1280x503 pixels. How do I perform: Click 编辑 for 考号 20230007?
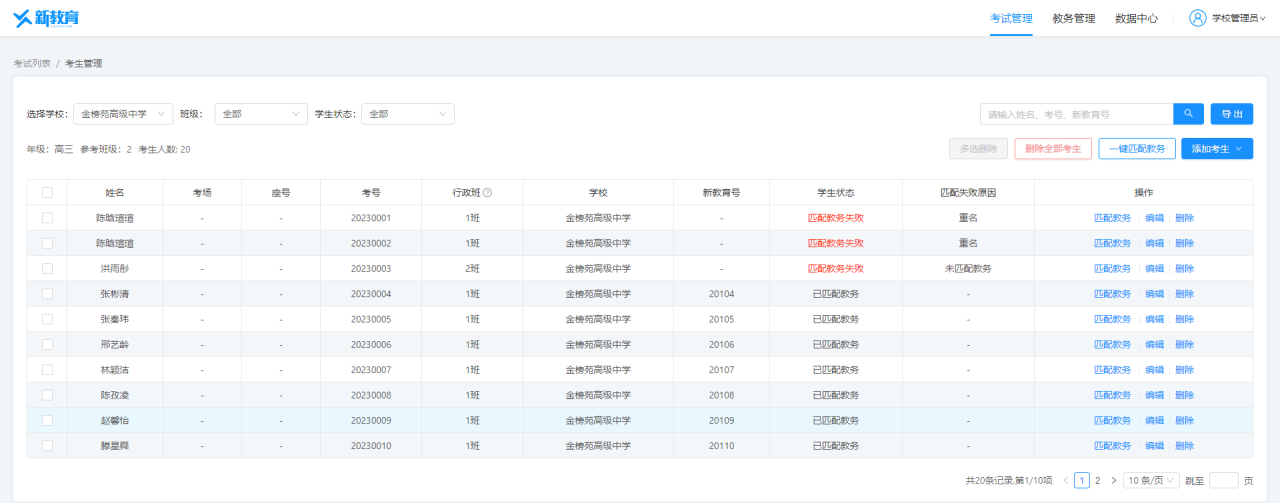point(1154,369)
